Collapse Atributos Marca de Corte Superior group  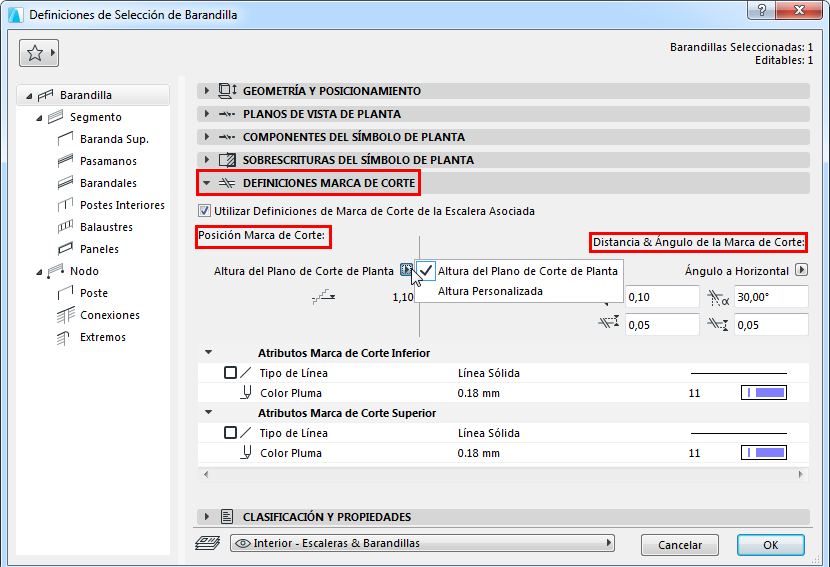(209, 412)
